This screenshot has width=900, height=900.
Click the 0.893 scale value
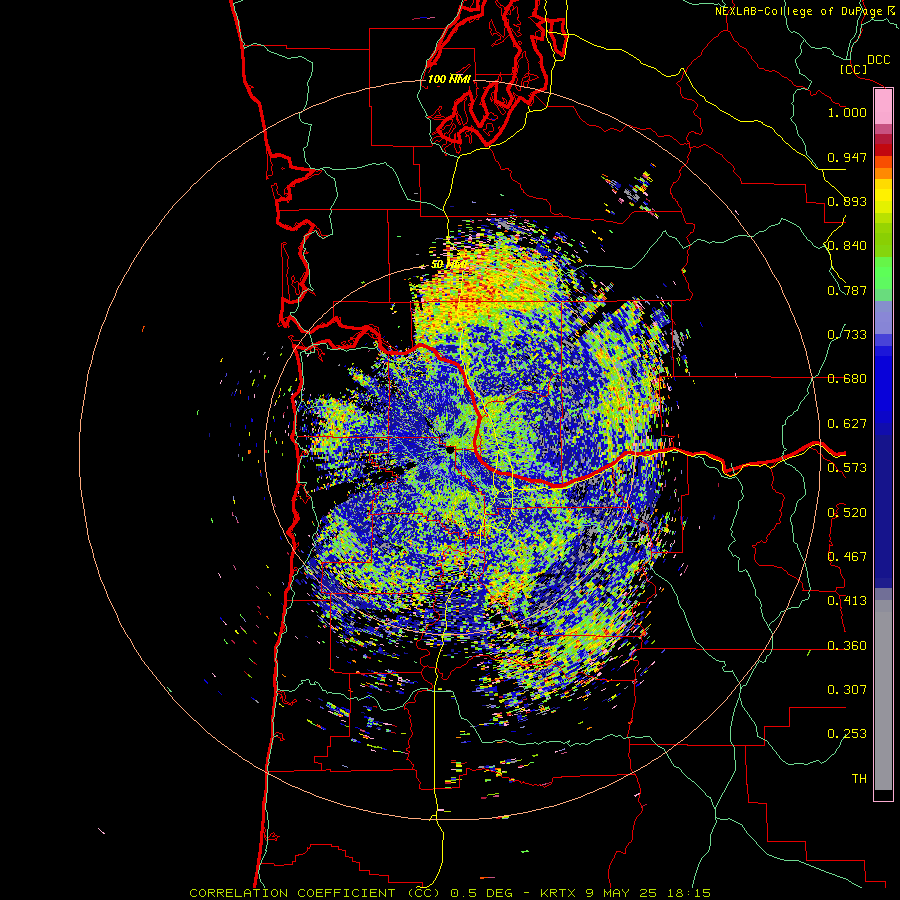(847, 201)
